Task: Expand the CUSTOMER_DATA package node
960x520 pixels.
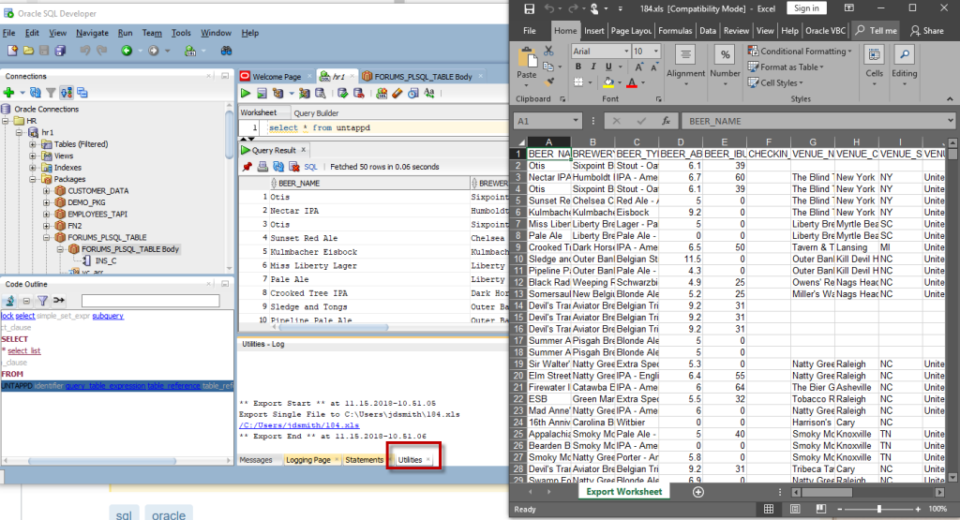Action: coord(47,191)
